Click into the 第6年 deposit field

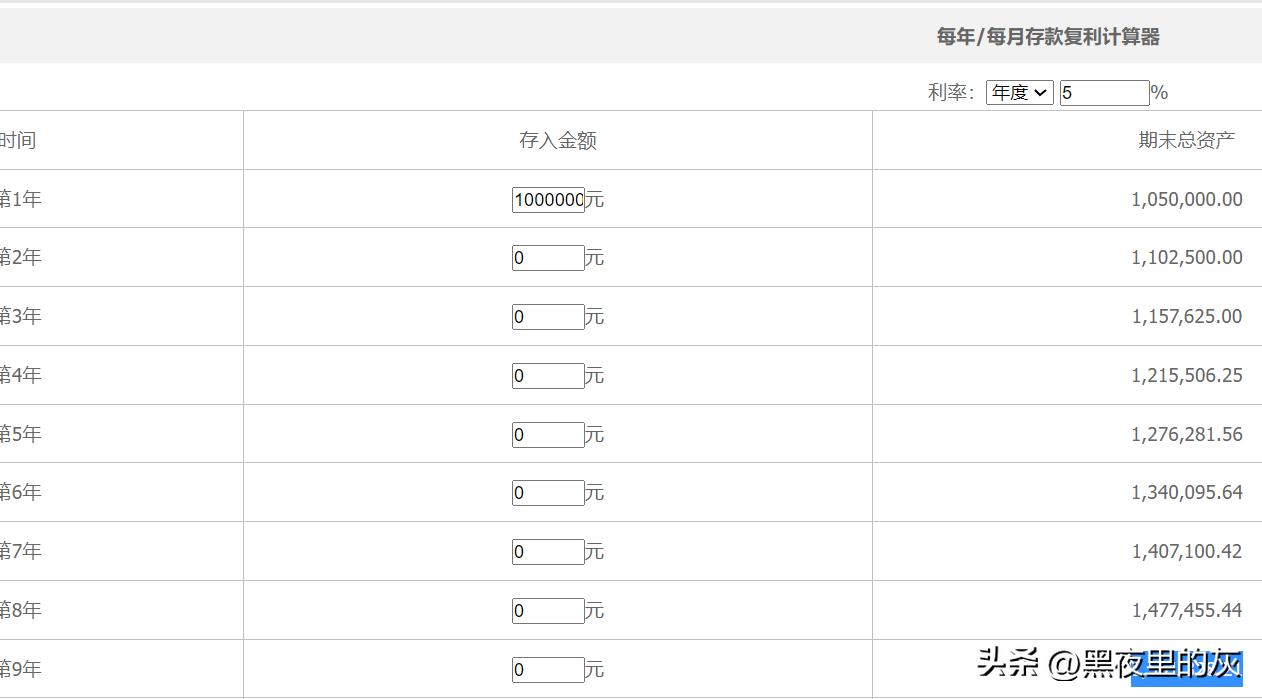[x=548, y=493]
